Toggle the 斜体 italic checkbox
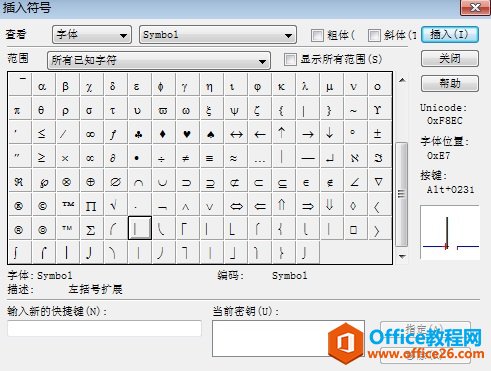The height and width of the screenshot is (371, 491). [374, 35]
